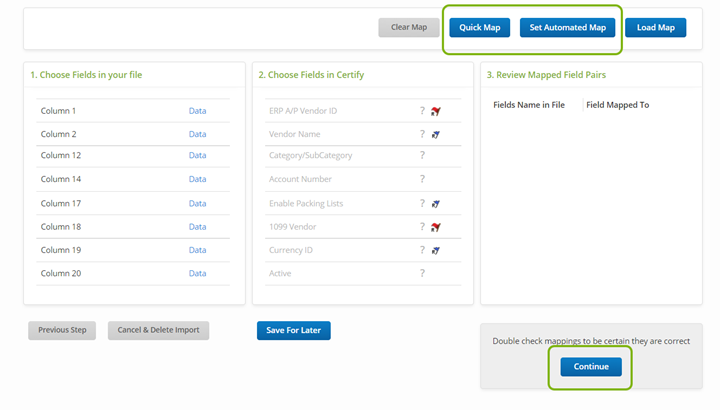Select Column 12 in file fields list
Image resolution: width=720 pixels, height=410 pixels.
click(61, 156)
